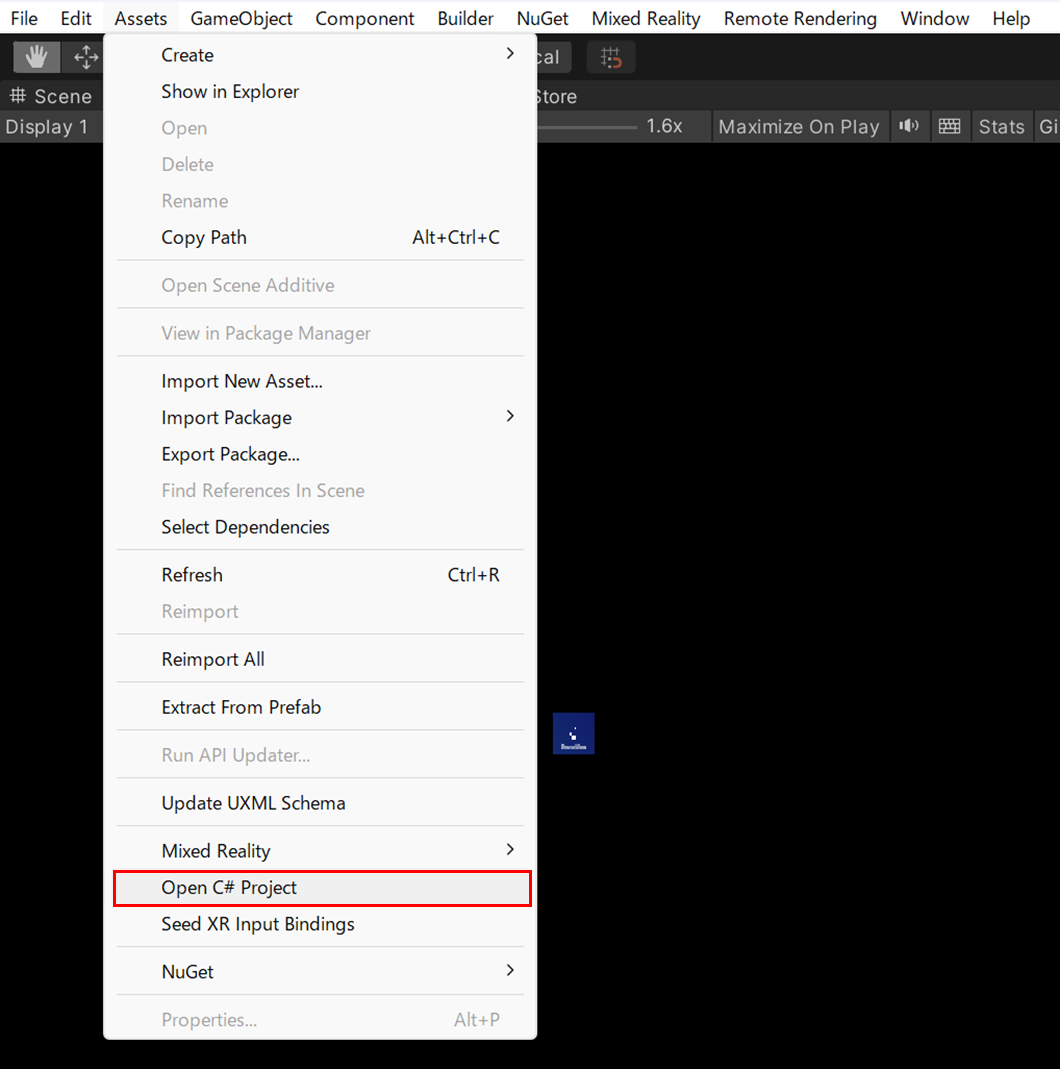The height and width of the screenshot is (1069, 1060).
Task: Adjust the Game view scale slider
Action: coord(588,127)
